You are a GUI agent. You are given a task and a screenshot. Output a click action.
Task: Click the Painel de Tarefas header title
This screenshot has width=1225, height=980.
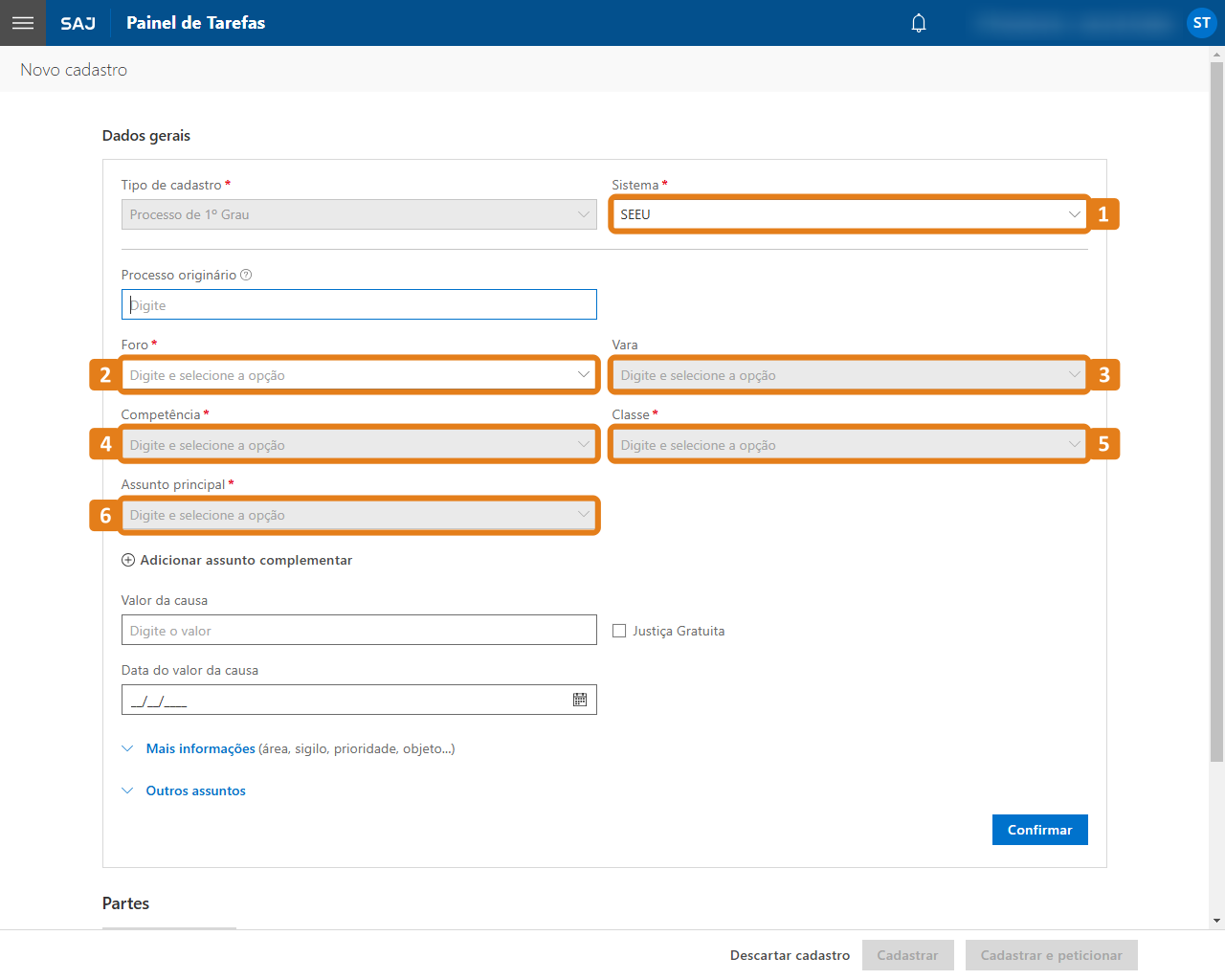point(196,23)
